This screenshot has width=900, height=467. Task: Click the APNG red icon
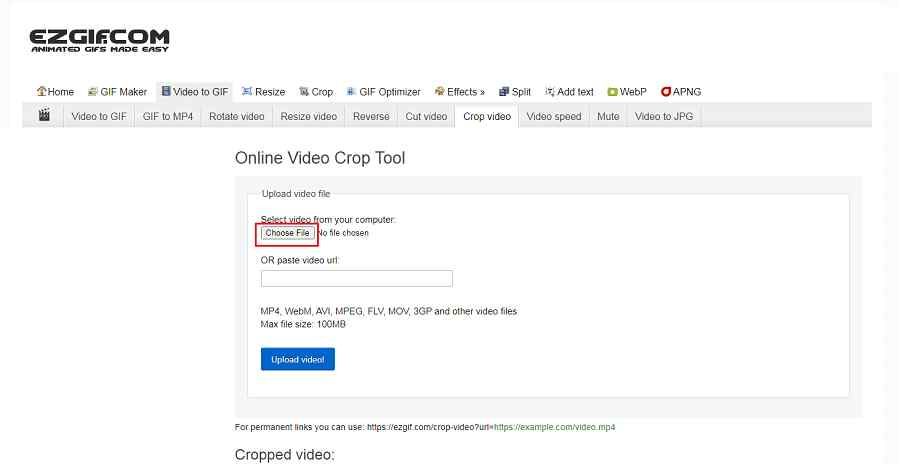[666, 91]
